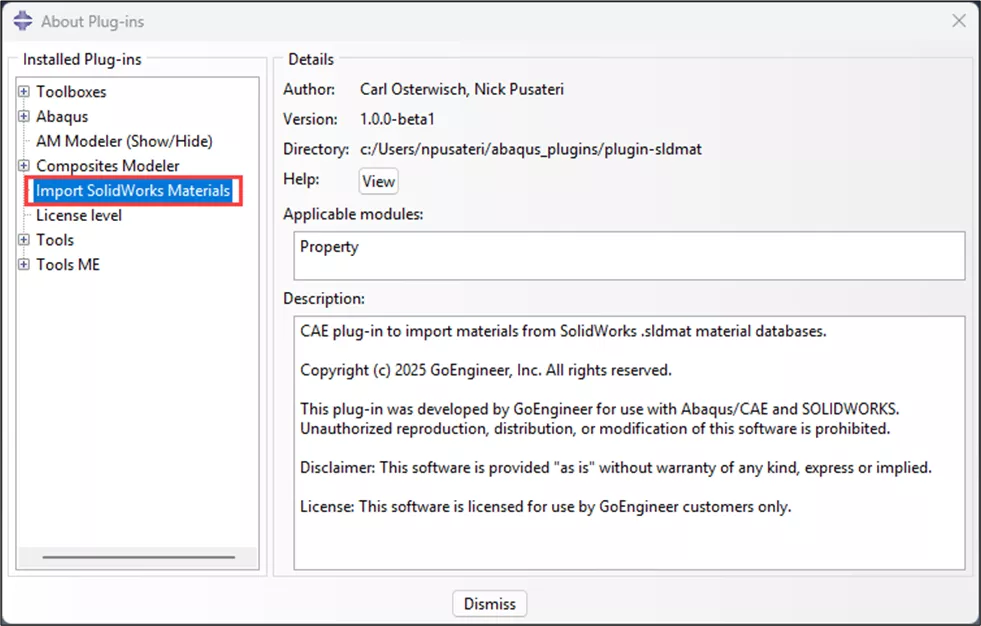This screenshot has height=626, width=981.
Task: Expand the Tools tree item
Action: (23, 240)
